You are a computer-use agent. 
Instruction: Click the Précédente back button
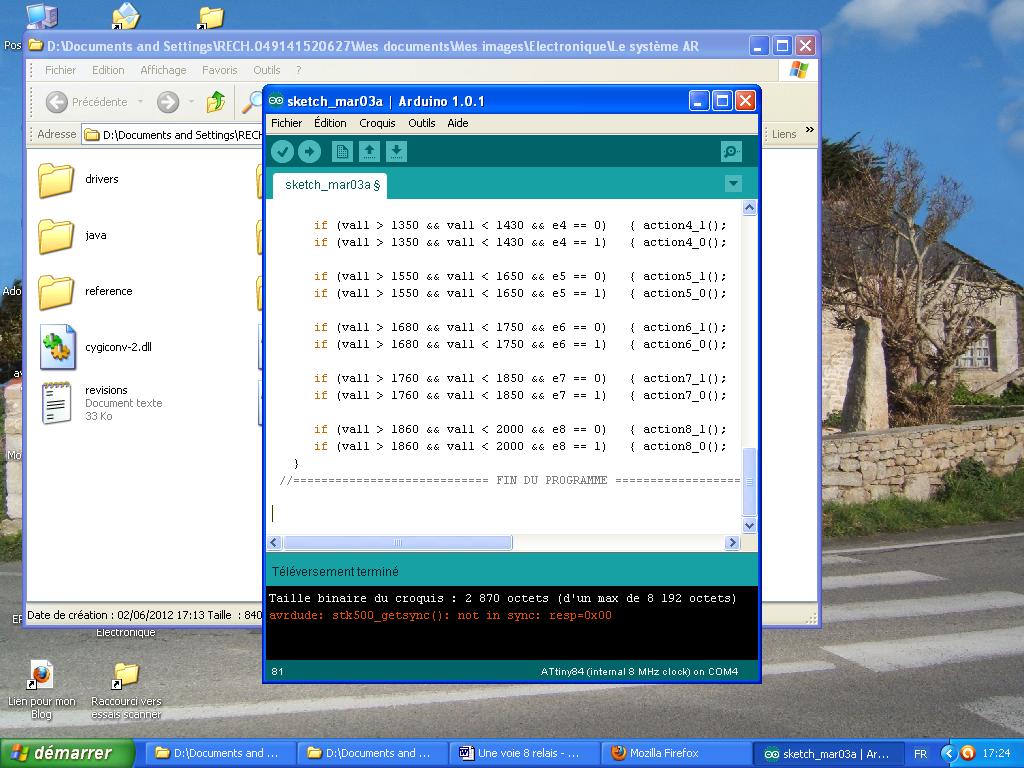pos(88,101)
